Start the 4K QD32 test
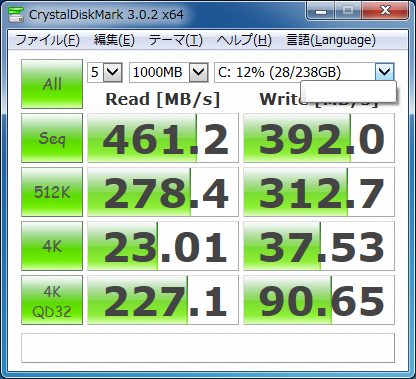This screenshot has width=416, height=379. point(52,300)
